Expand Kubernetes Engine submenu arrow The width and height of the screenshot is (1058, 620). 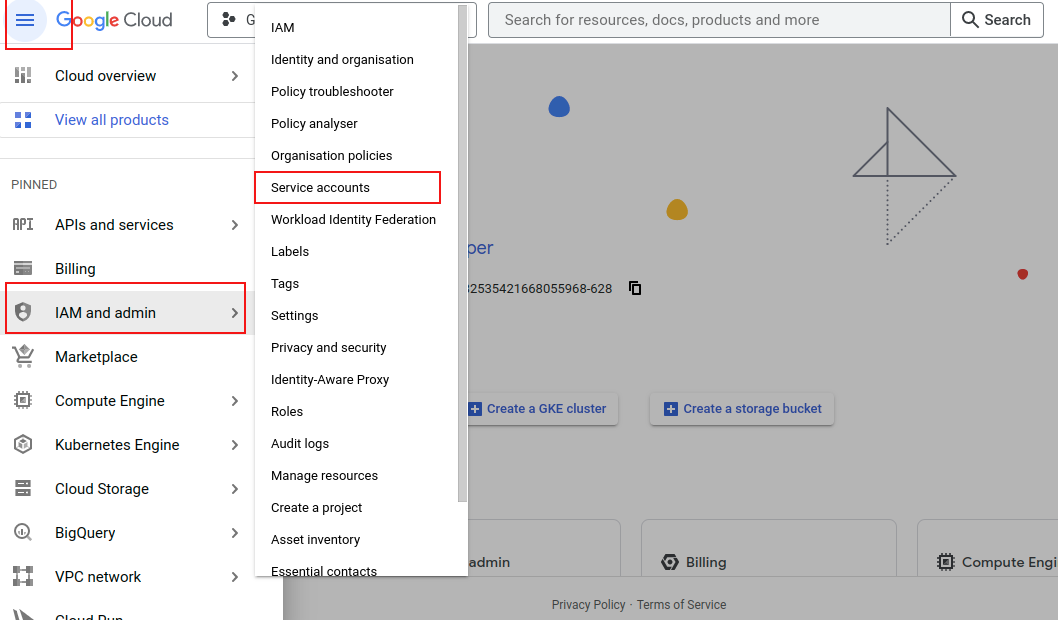click(x=235, y=445)
